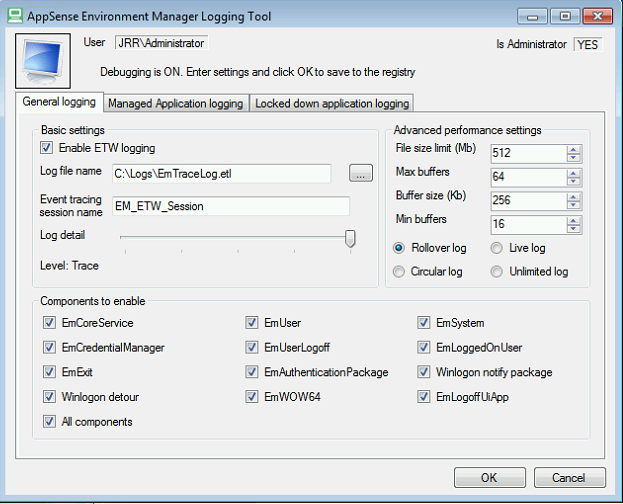Toggle the Winlogon detour checkbox

(x=49, y=397)
